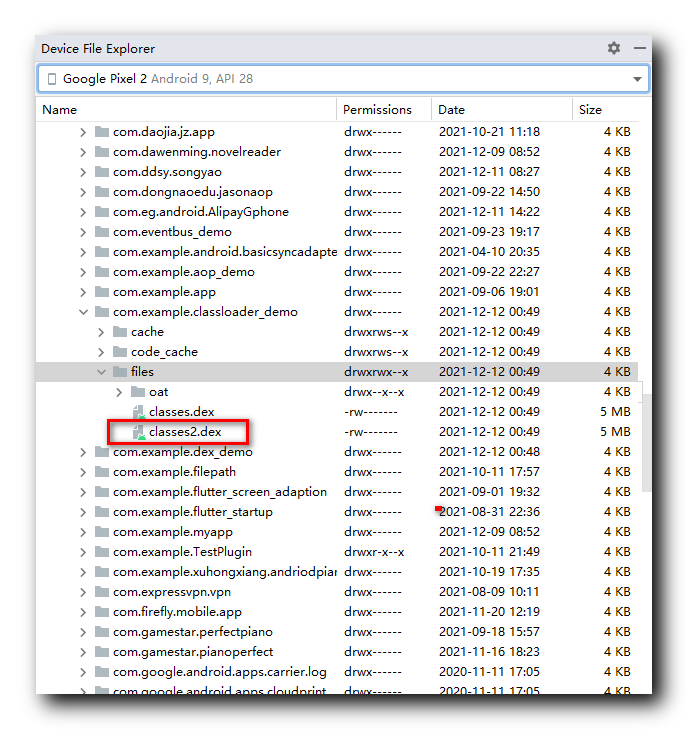Click the date 2021-08-31 22:36
Screen dimensions: 687x729
(x=489, y=512)
